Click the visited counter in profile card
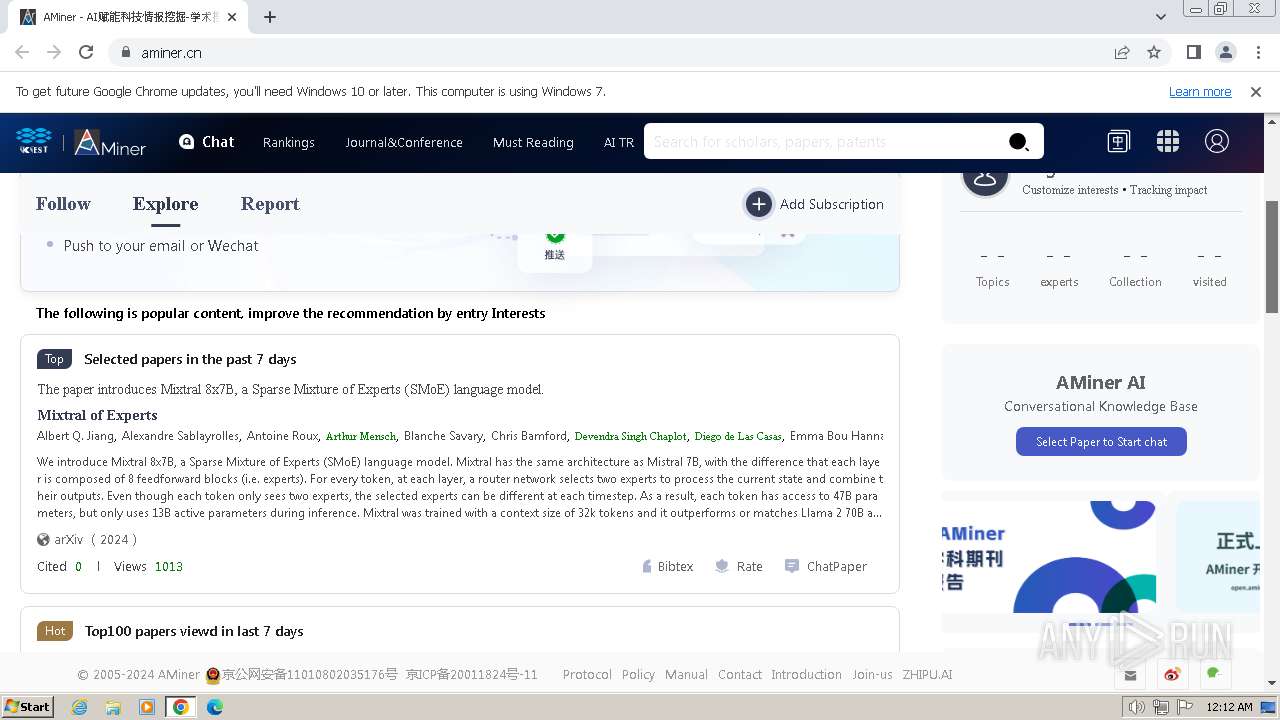The width and height of the screenshot is (1280, 720). pos(1209,270)
